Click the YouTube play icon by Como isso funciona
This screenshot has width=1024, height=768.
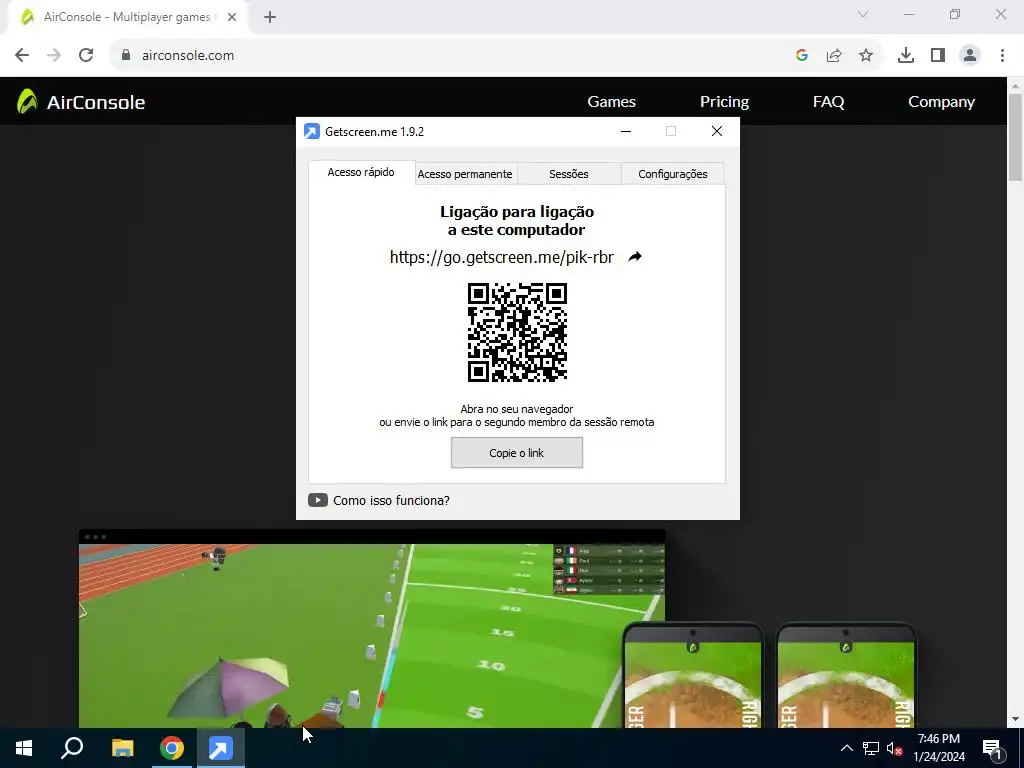click(x=317, y=500)
